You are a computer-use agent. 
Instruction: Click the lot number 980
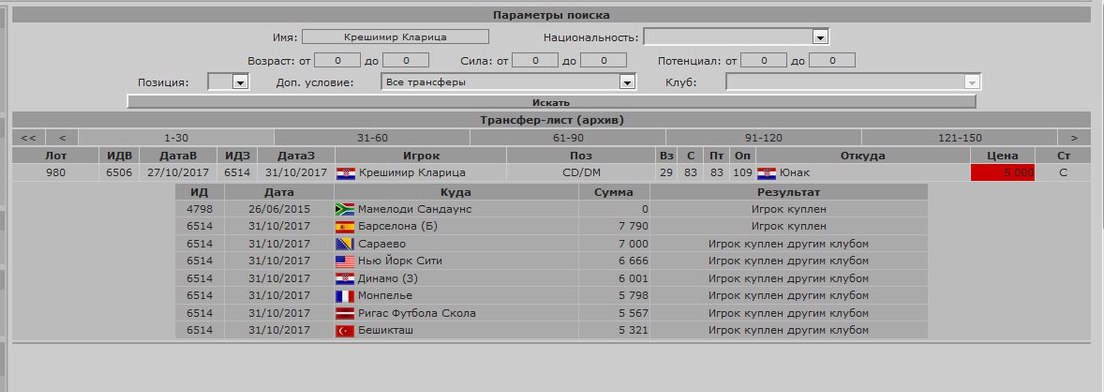(x=55, y=173)
